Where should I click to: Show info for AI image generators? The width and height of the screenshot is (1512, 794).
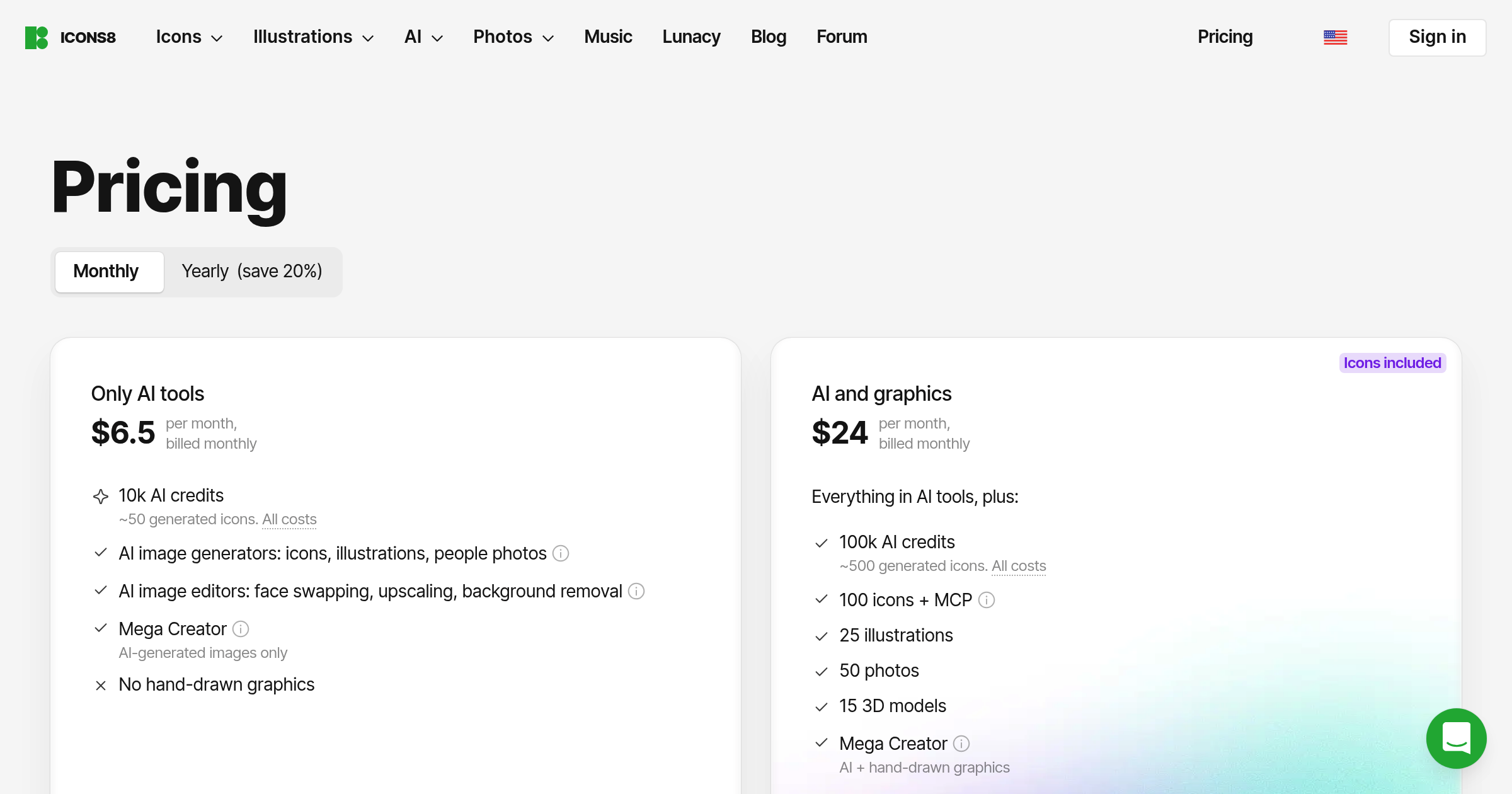[x=561, y=553]
